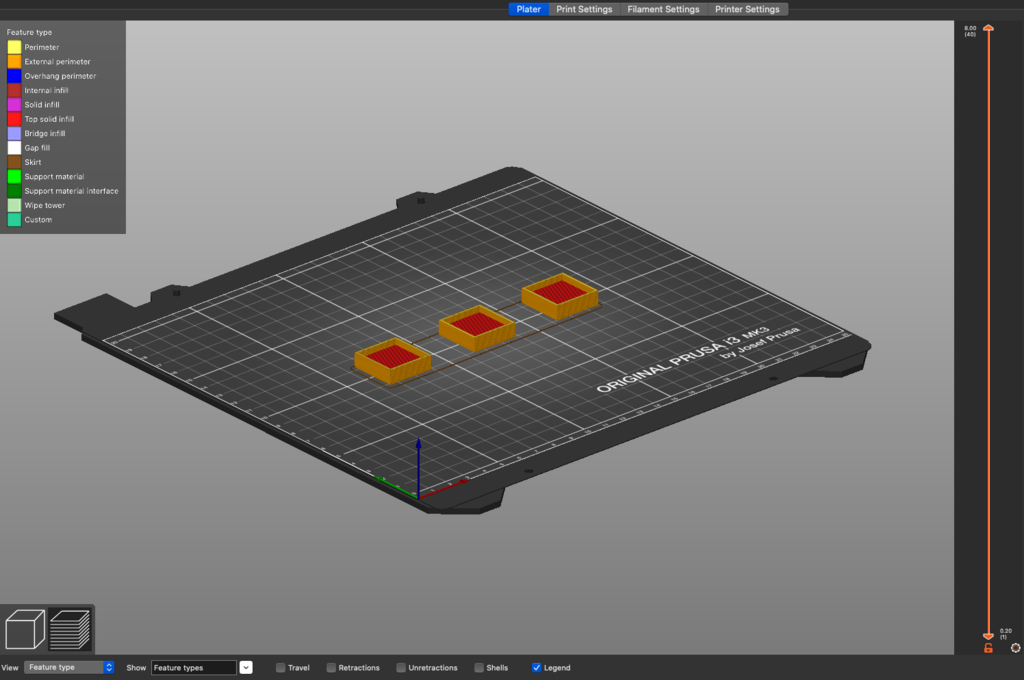Click the chevron beside the Feature types field

coord(245,667)
